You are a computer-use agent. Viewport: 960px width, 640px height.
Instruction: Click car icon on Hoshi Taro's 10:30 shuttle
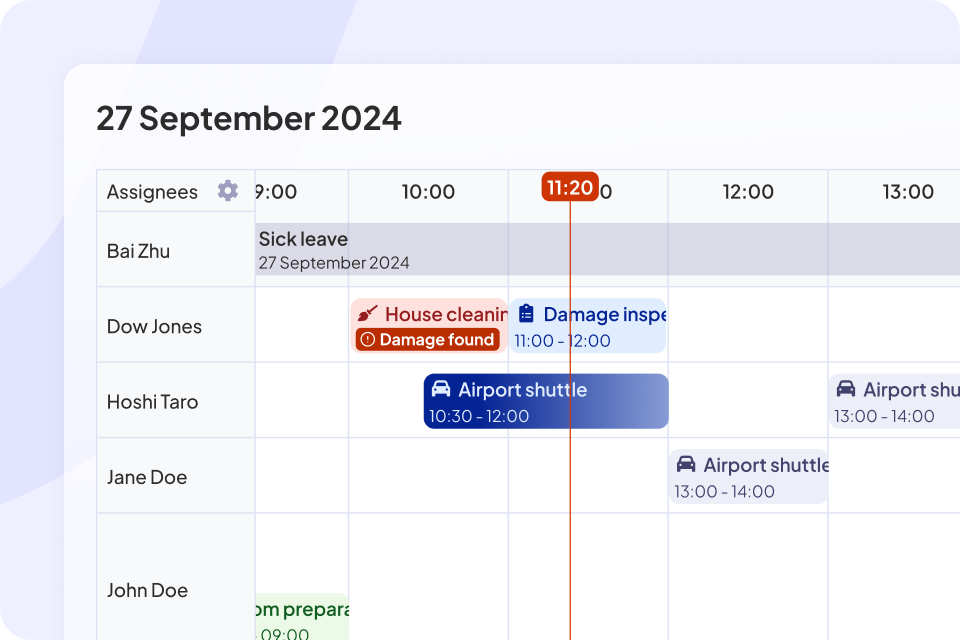click(x=441, y=390)
